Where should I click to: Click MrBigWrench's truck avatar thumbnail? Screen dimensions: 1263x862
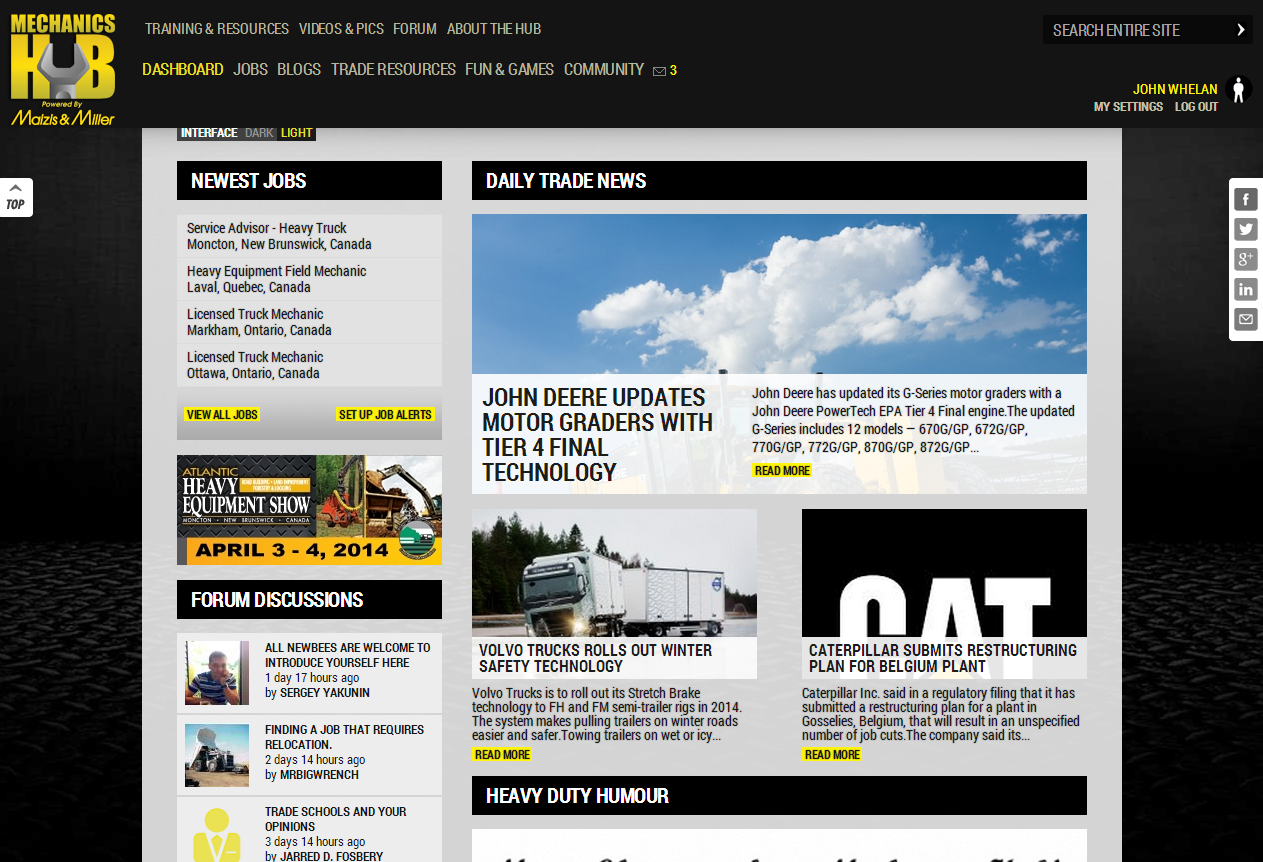point(217,755)
